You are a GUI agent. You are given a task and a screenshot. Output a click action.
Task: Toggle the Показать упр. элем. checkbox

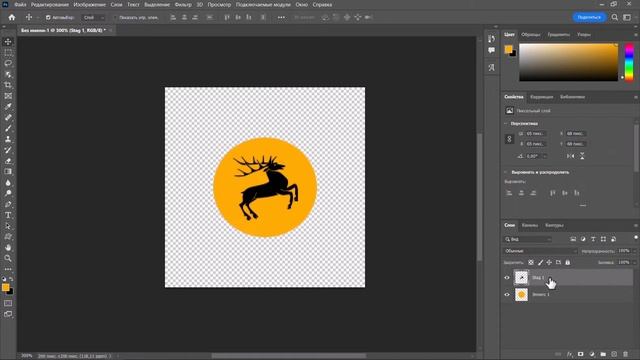115,18
